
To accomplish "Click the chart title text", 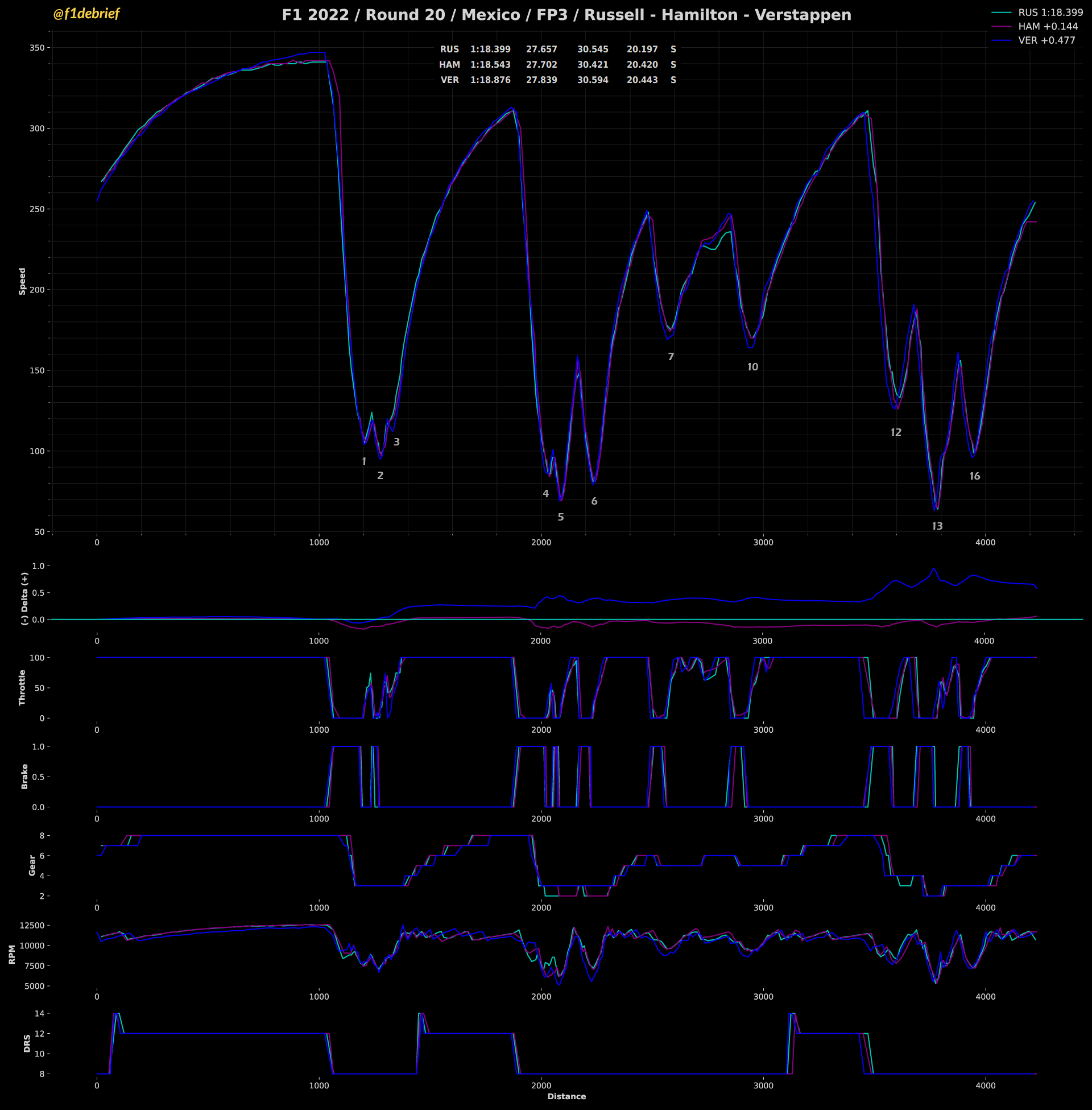I will pos(566,15).
